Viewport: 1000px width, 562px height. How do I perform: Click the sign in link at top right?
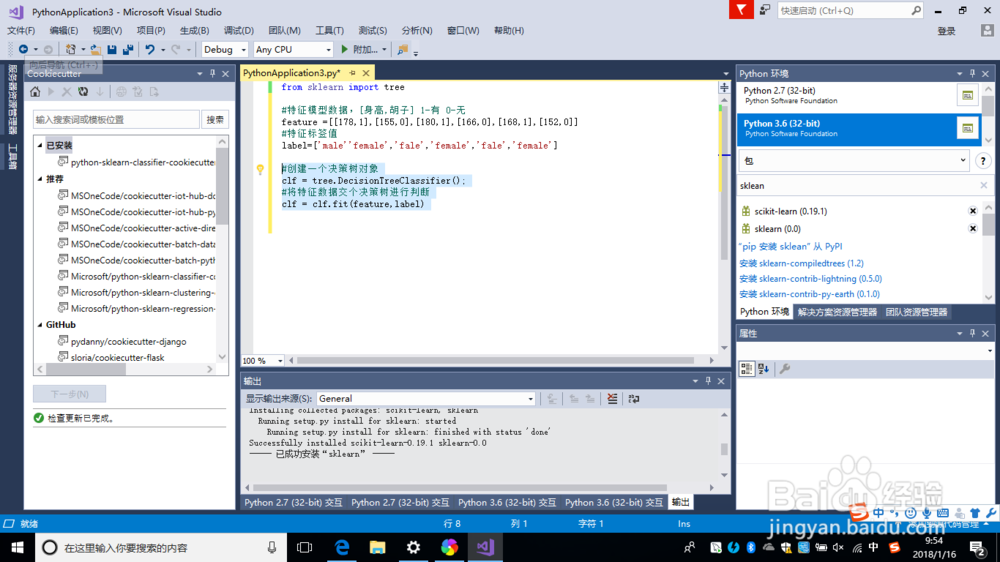click(946, 31)
